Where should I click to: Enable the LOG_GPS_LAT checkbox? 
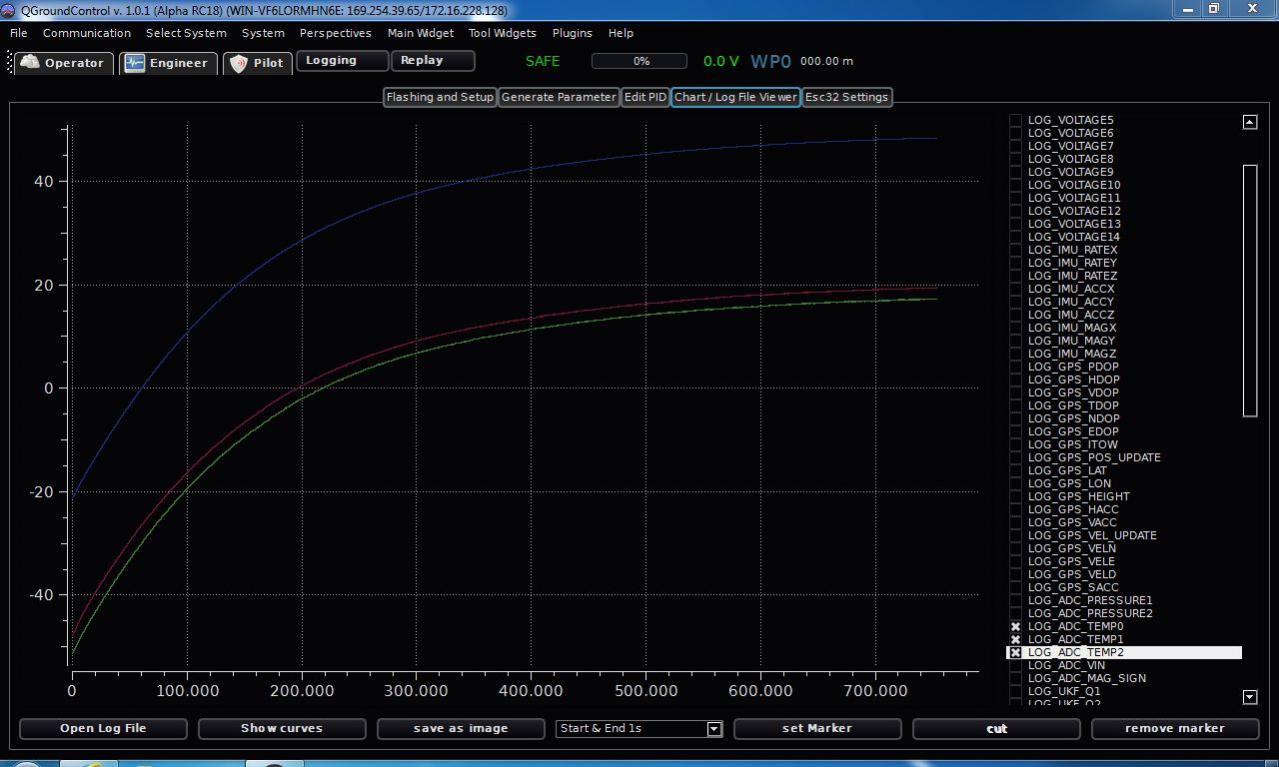(x=1015, y=471)
